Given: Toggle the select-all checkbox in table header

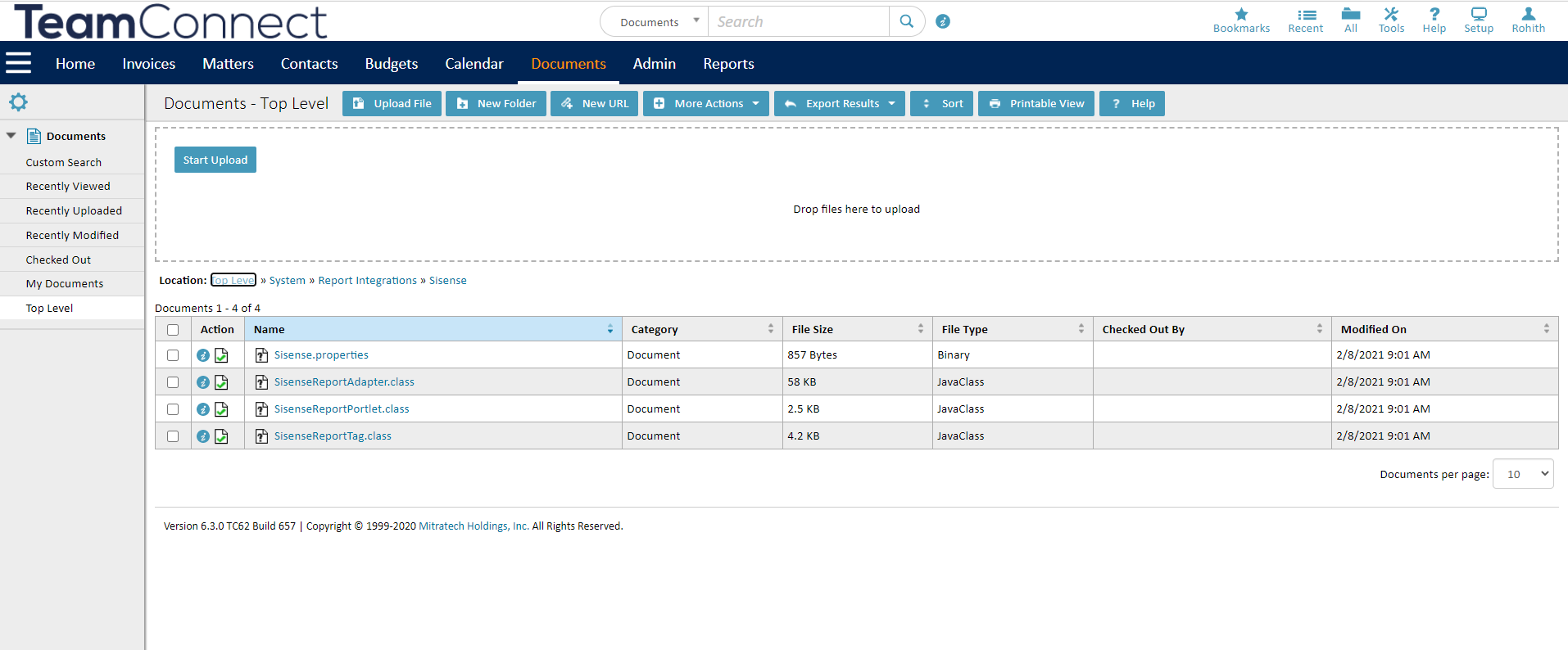Looking at the screenshot, I should (173, 330).
